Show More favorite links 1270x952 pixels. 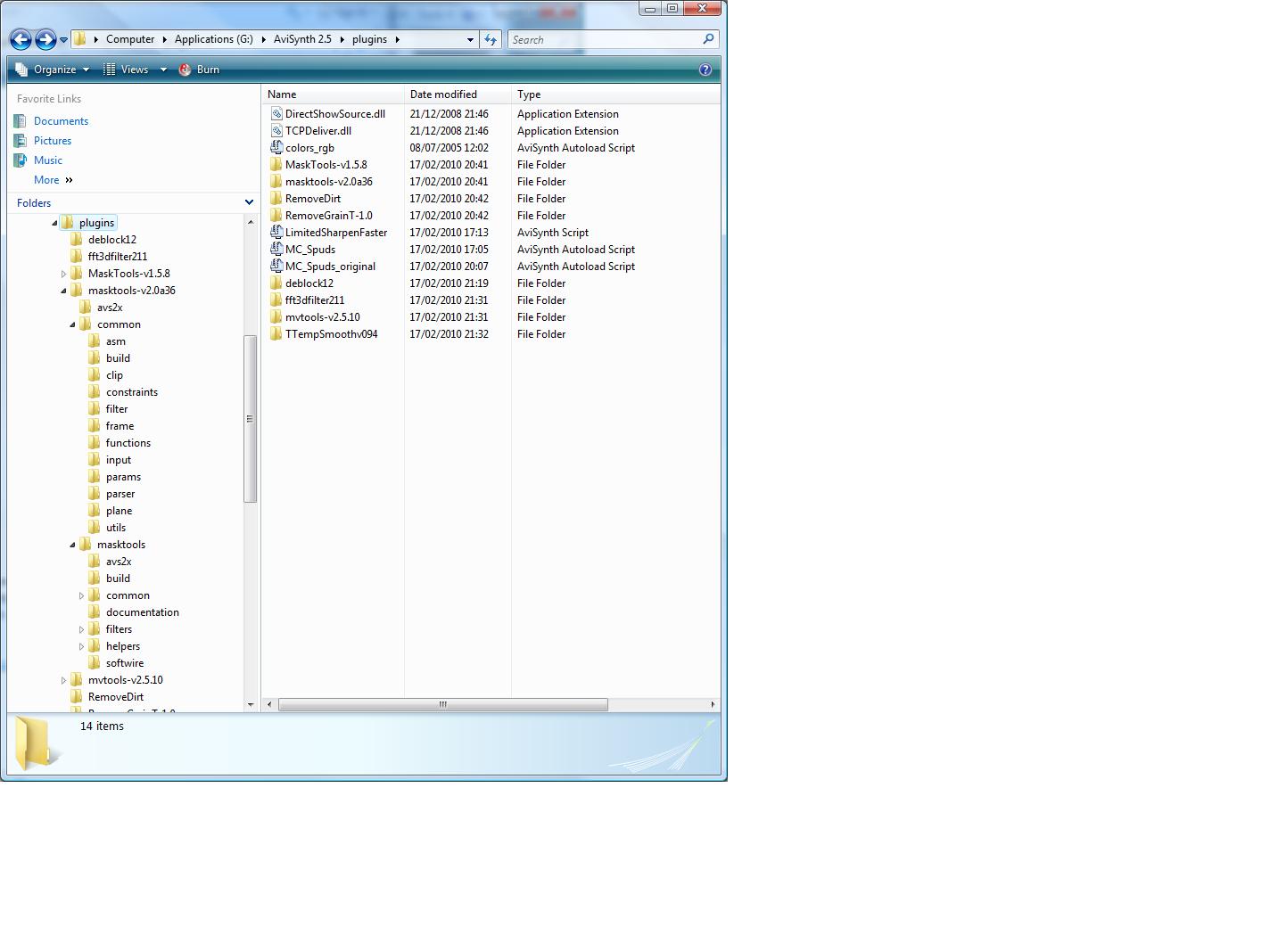click(x=53, y=180)
